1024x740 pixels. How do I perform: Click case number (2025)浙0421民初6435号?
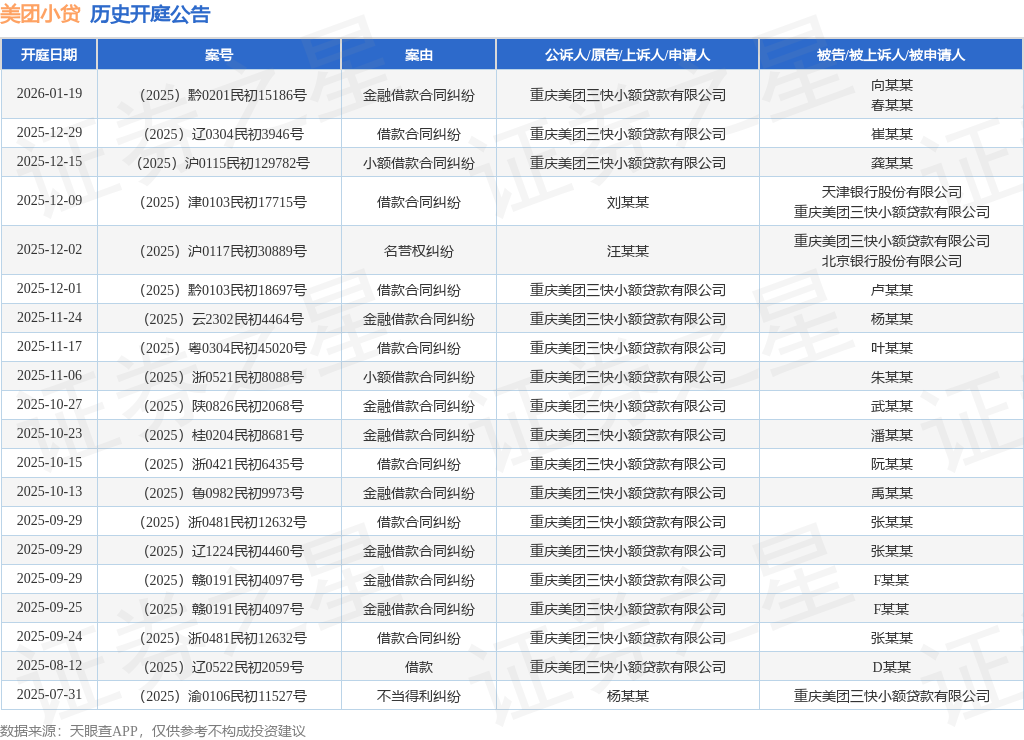(x=223, y=464)
